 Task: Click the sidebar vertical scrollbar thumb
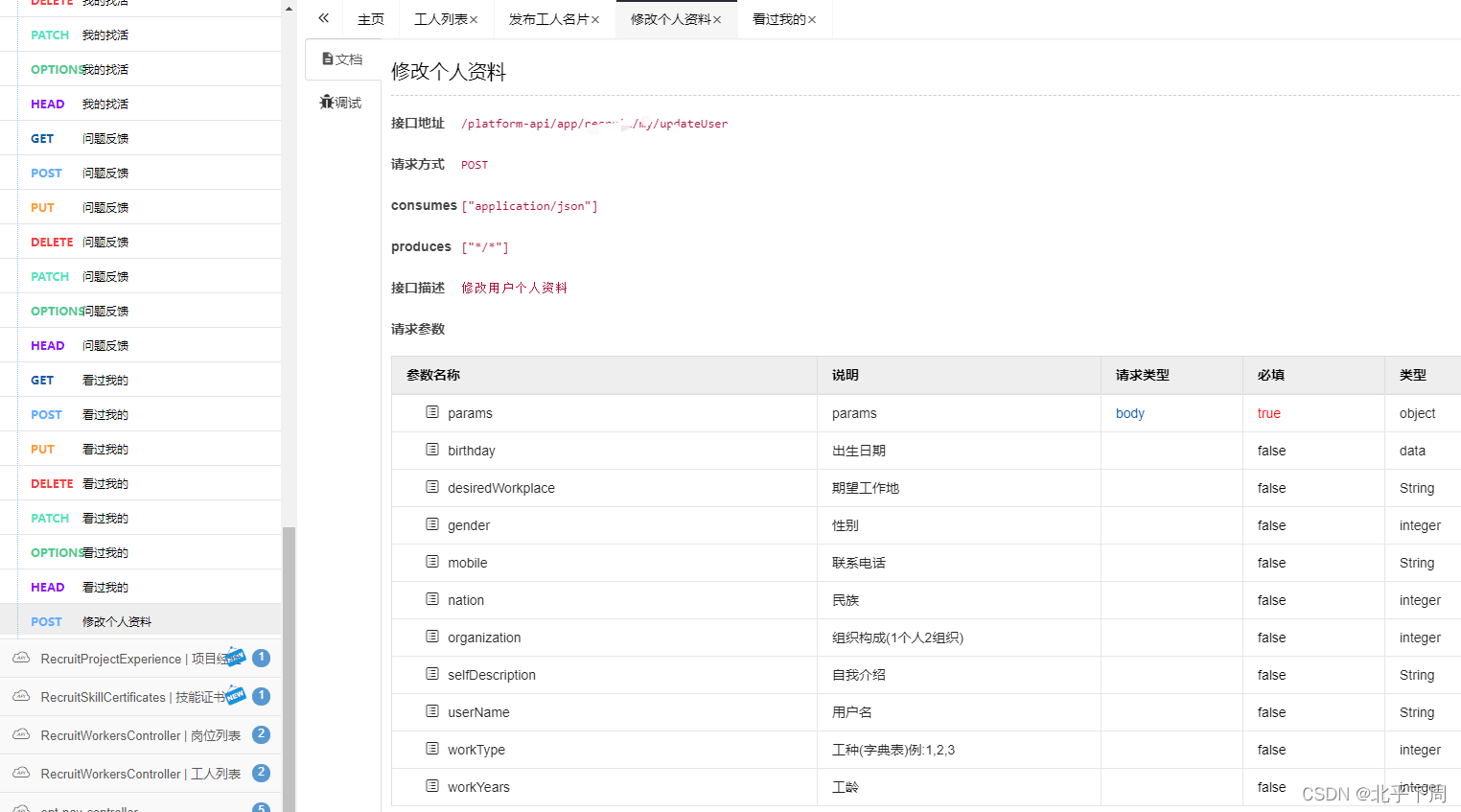289,669
